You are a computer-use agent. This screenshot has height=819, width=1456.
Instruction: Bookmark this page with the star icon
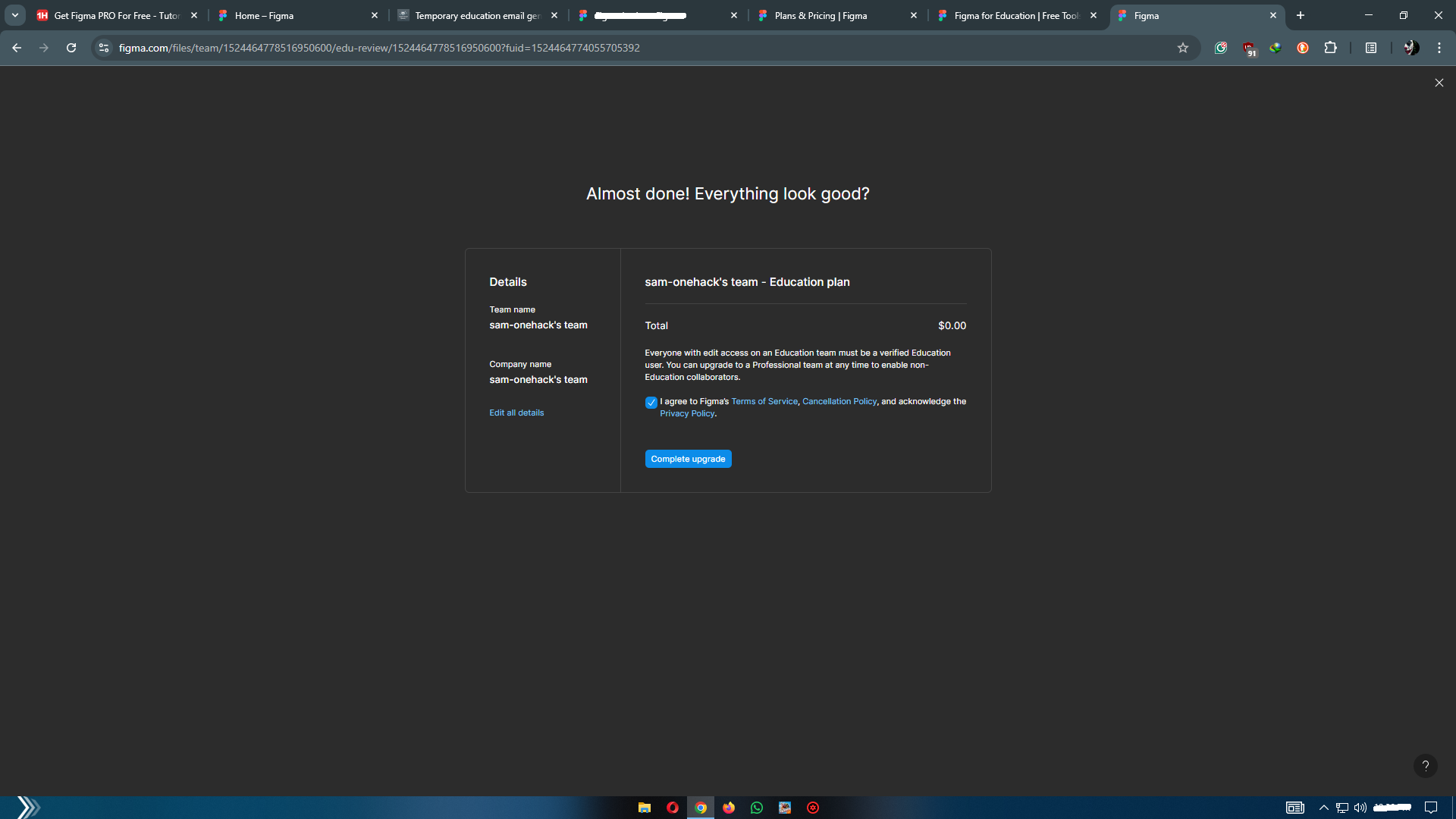[x=1183, y=48]
